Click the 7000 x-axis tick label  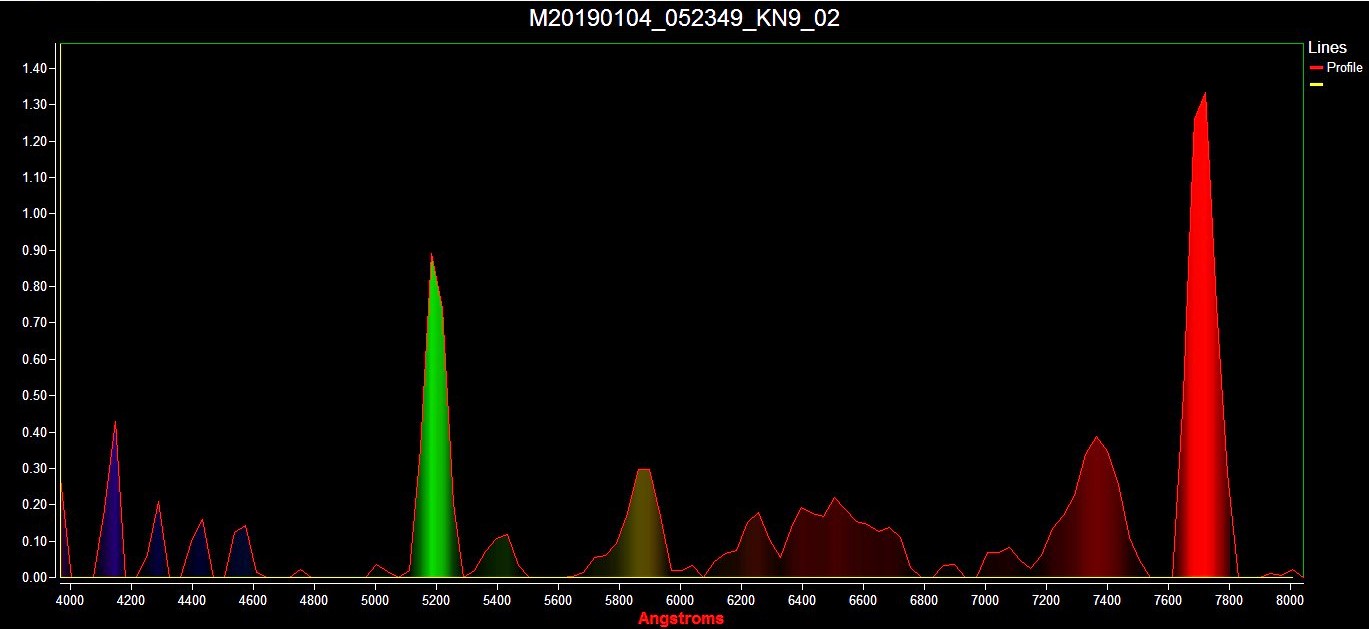[985, 601]
